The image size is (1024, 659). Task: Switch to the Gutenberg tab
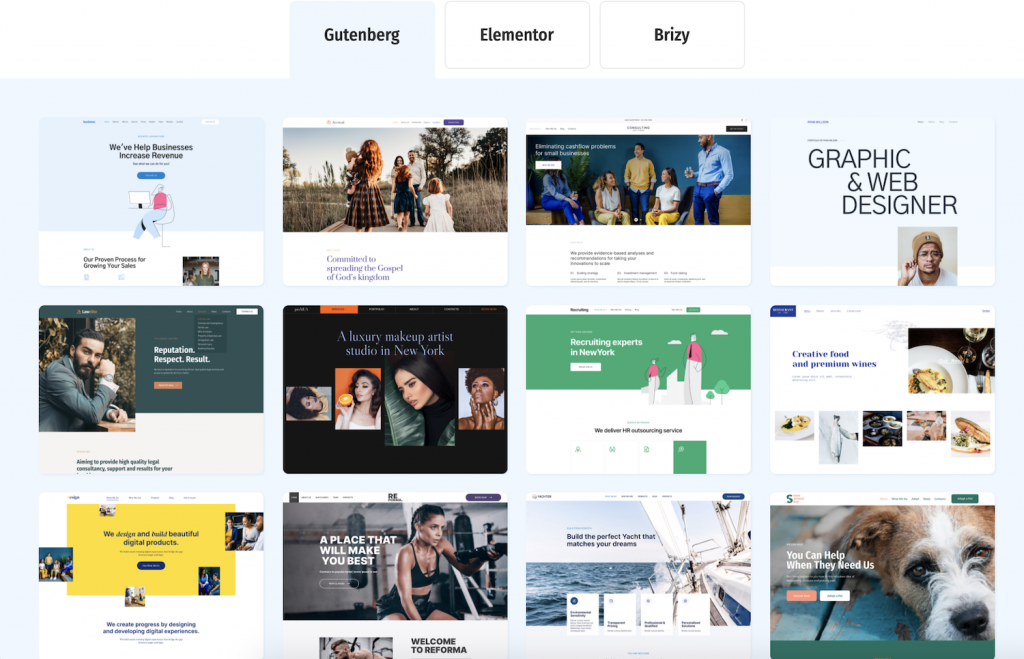point(362,36)
